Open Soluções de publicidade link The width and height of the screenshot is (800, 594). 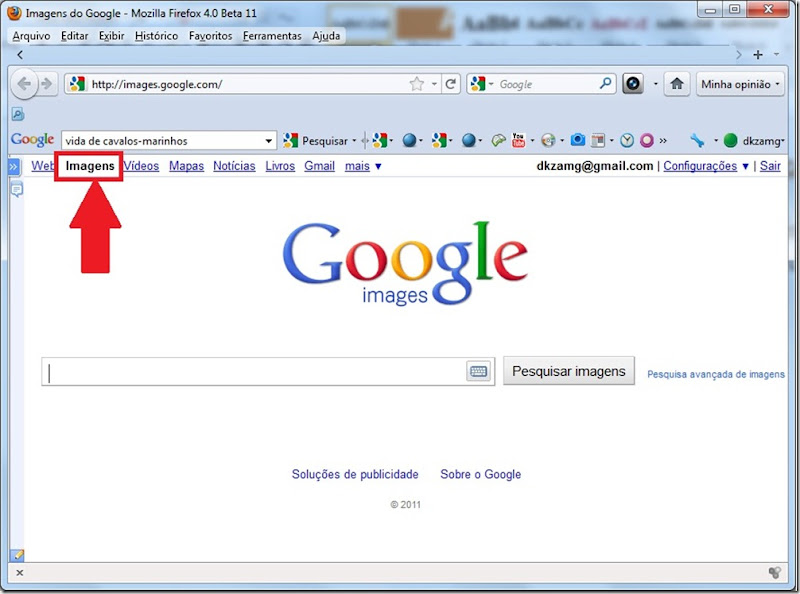[x=355, y=474]
